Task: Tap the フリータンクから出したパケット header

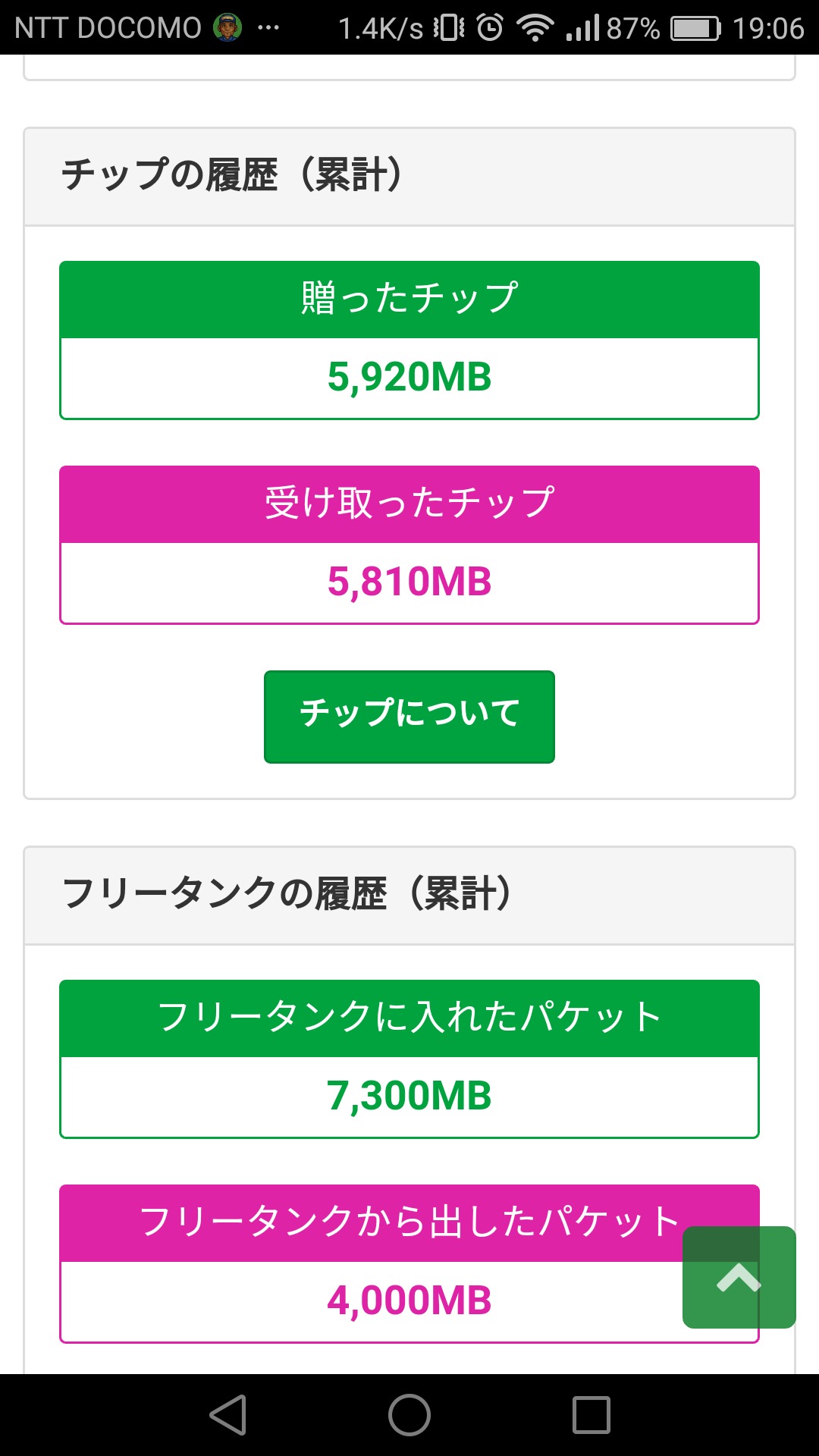Action: [x=409, y=1222]
